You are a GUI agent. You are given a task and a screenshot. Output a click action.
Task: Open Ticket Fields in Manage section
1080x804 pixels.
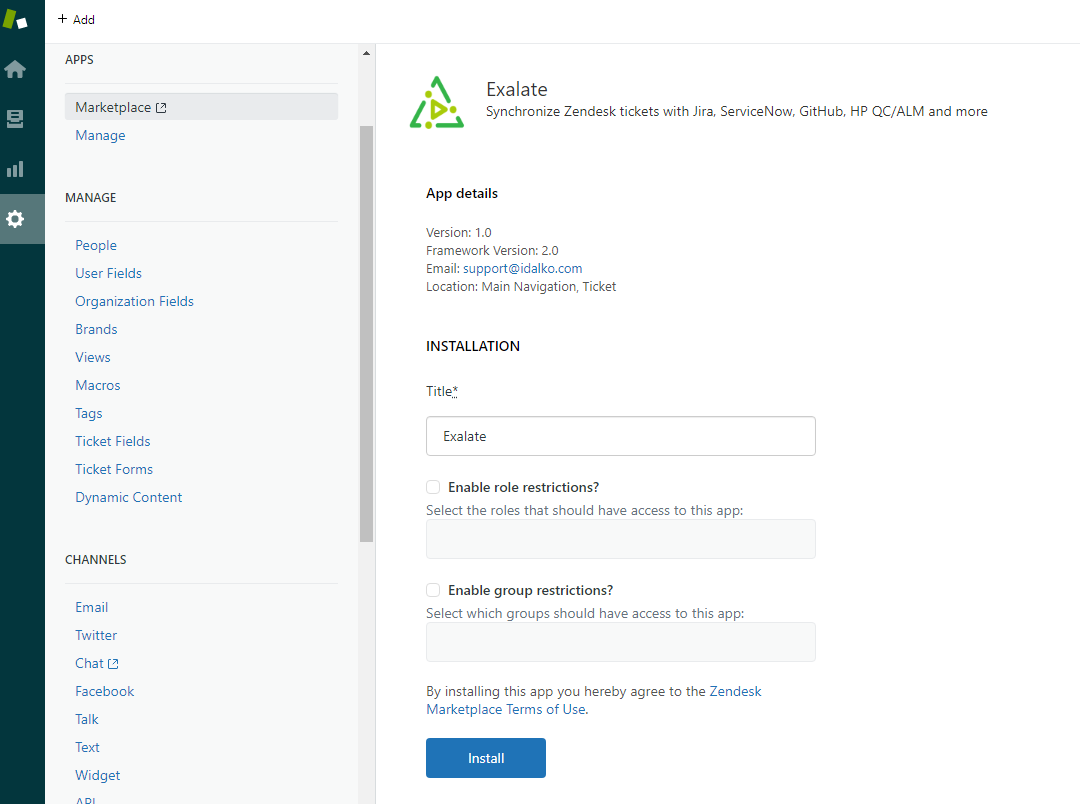pos(113,441)
